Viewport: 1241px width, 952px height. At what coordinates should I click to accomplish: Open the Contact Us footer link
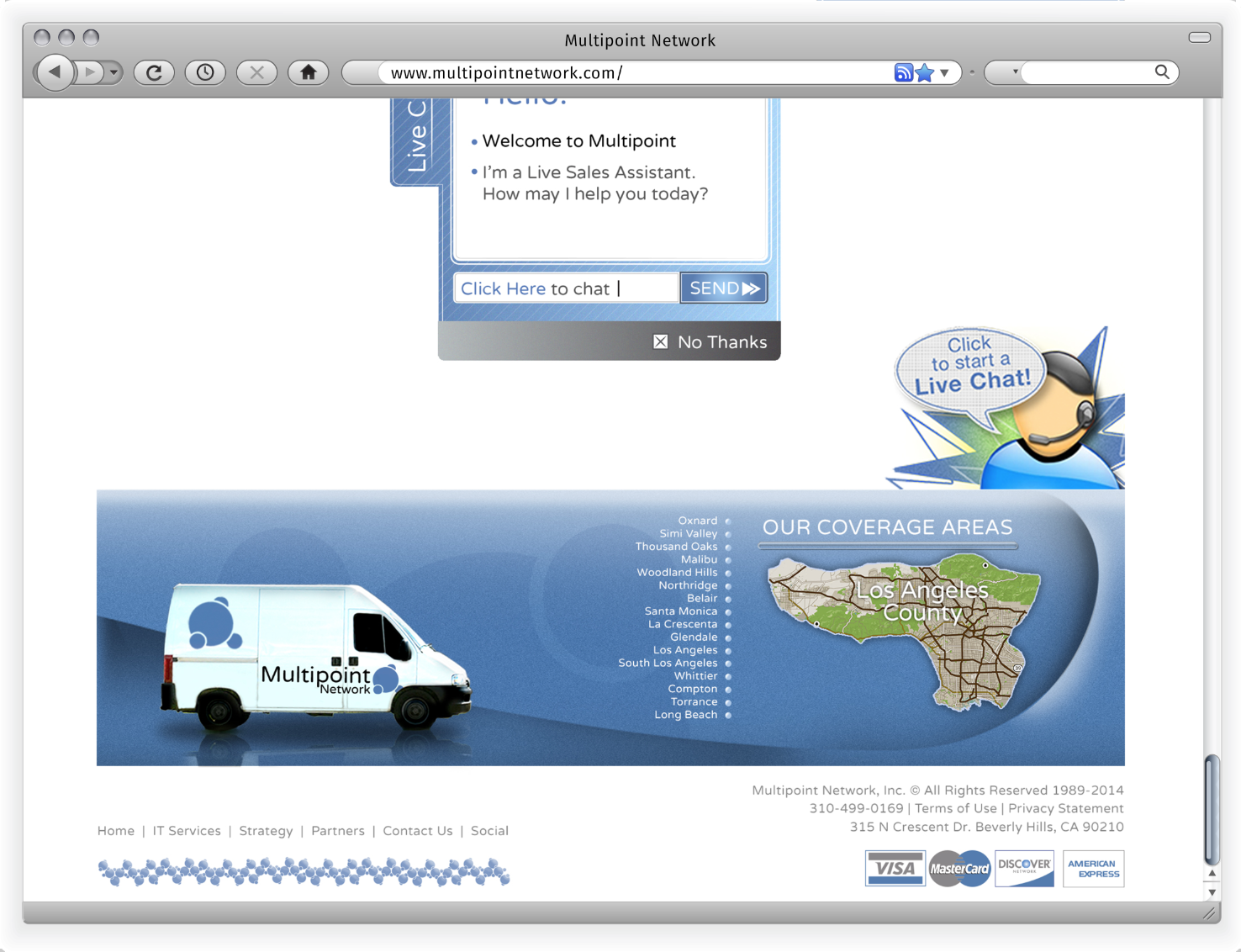(x=418, y=831)
